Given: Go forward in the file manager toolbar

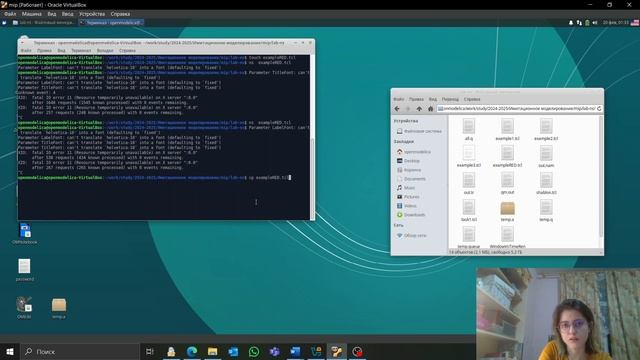Looking at the screenshot, I should 408,109.
